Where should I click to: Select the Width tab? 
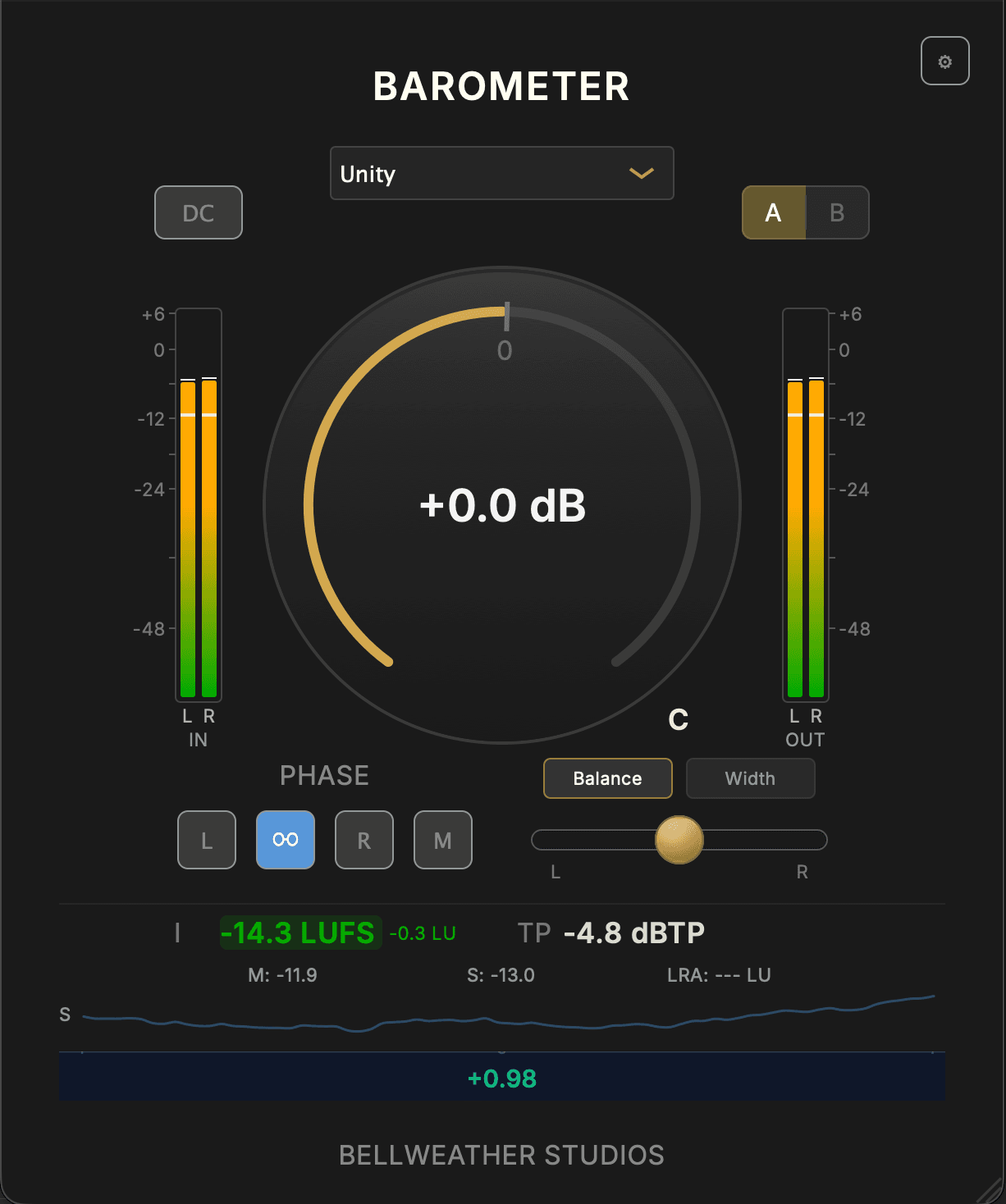coord(751,778)
